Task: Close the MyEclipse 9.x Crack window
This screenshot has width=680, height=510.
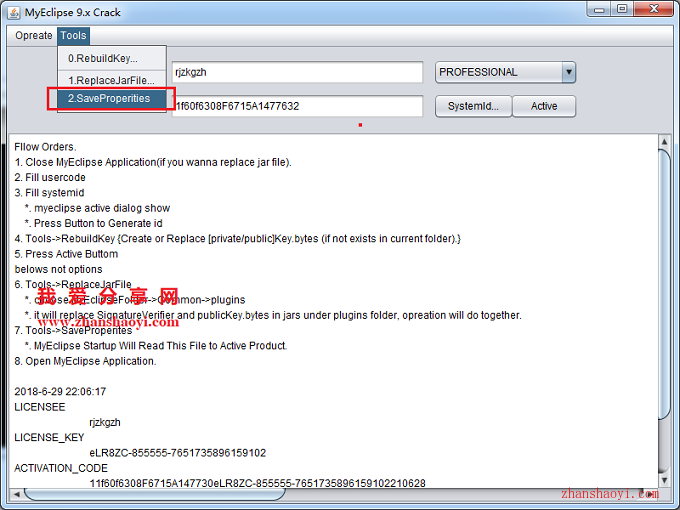Action: [654, 9]
